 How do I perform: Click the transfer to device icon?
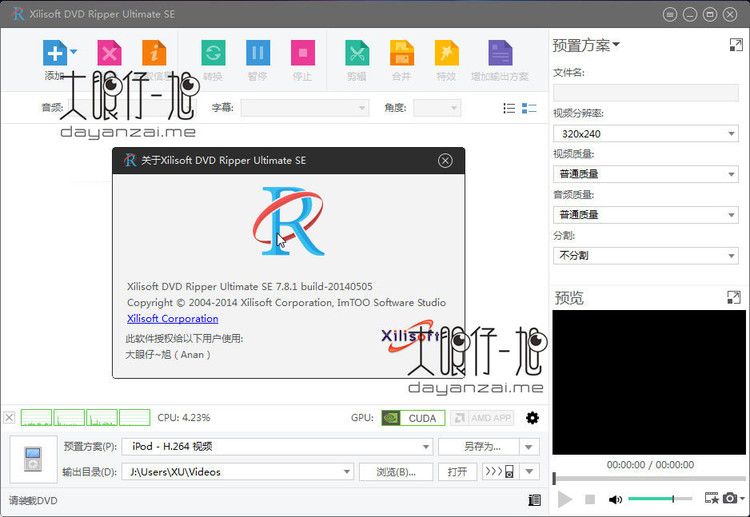pyautogui.click(x=500, y=472)
